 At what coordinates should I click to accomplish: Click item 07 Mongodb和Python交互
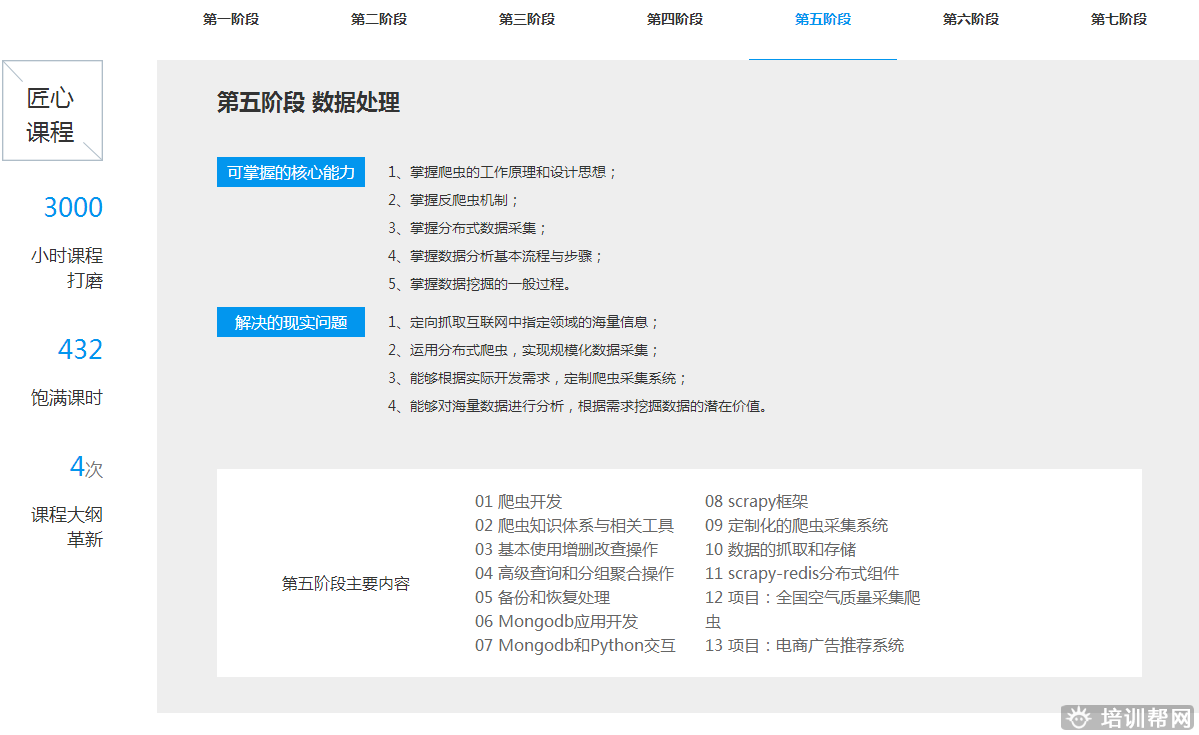(575, 646)
